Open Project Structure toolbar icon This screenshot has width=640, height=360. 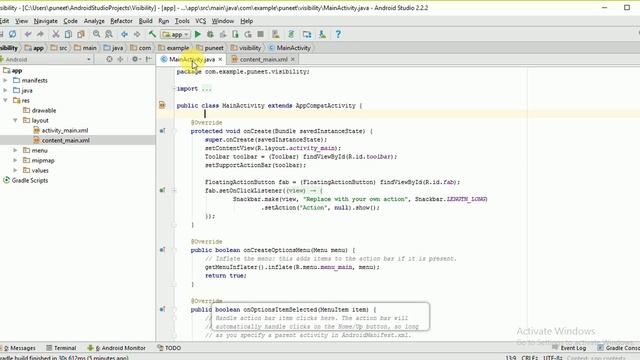pyautogui.click(x=307, y=34)
